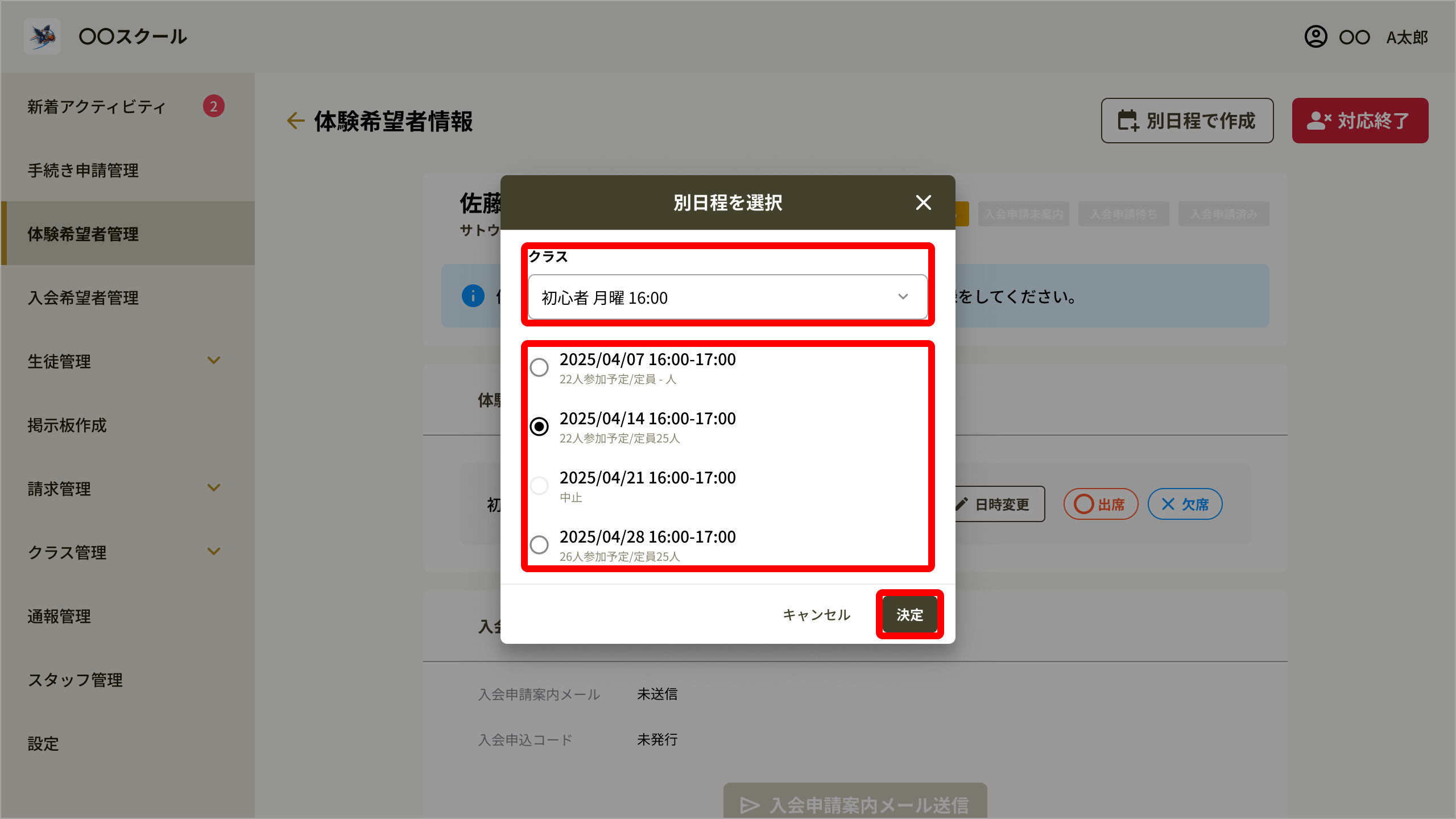Close the 別日程を選択 dialog with X

(x=923, y=202)
